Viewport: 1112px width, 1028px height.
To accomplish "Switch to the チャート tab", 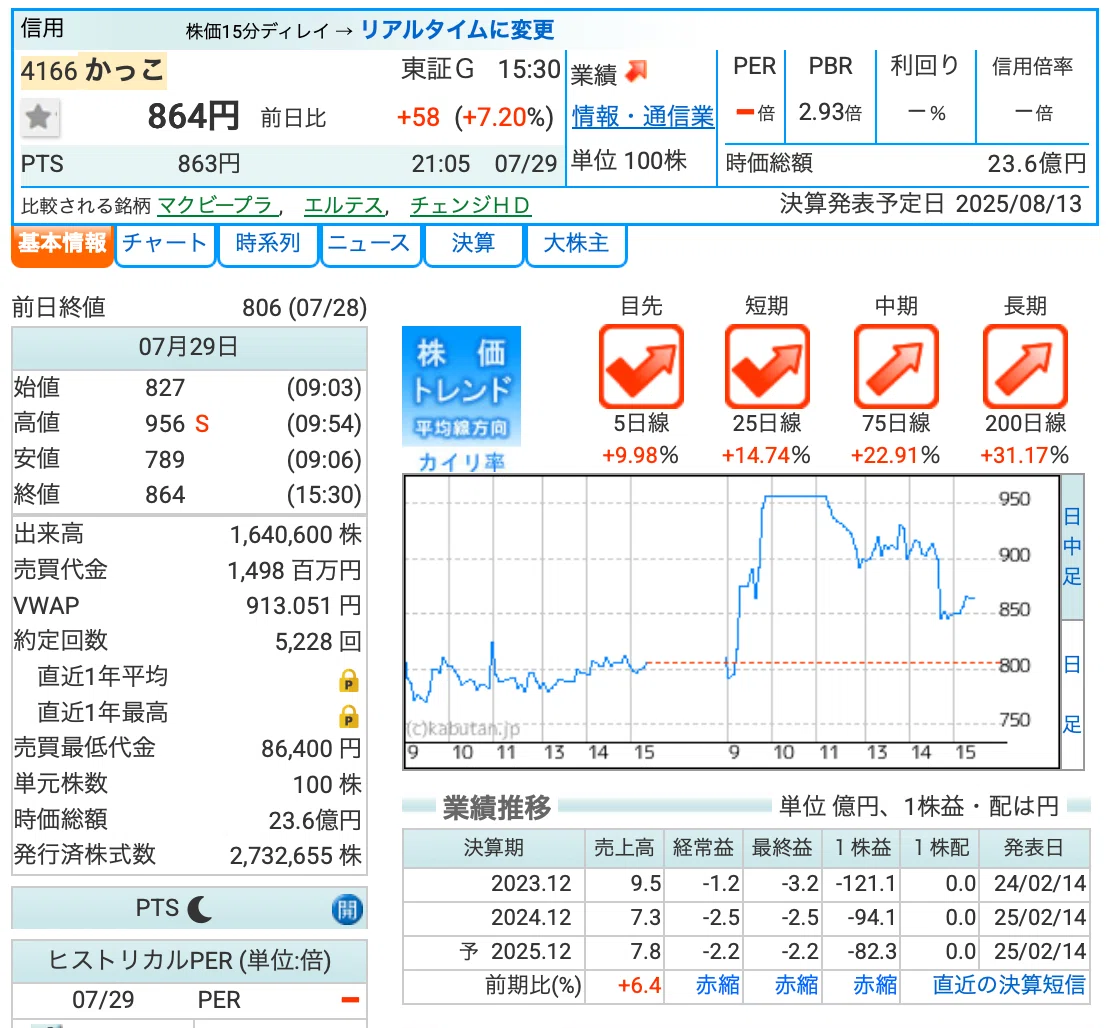I will tap(165, 244).
